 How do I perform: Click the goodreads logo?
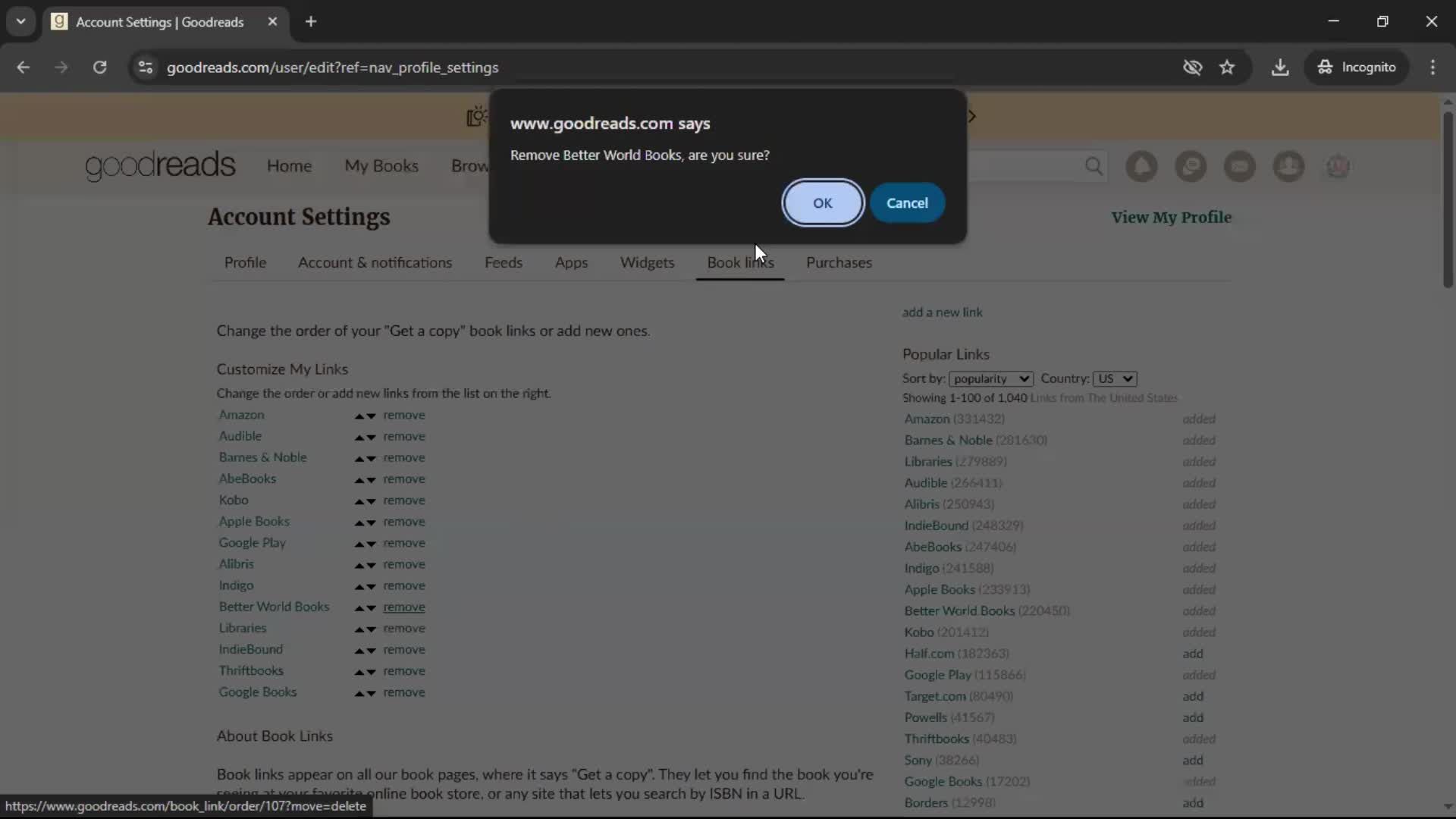[x=160, y=165]
